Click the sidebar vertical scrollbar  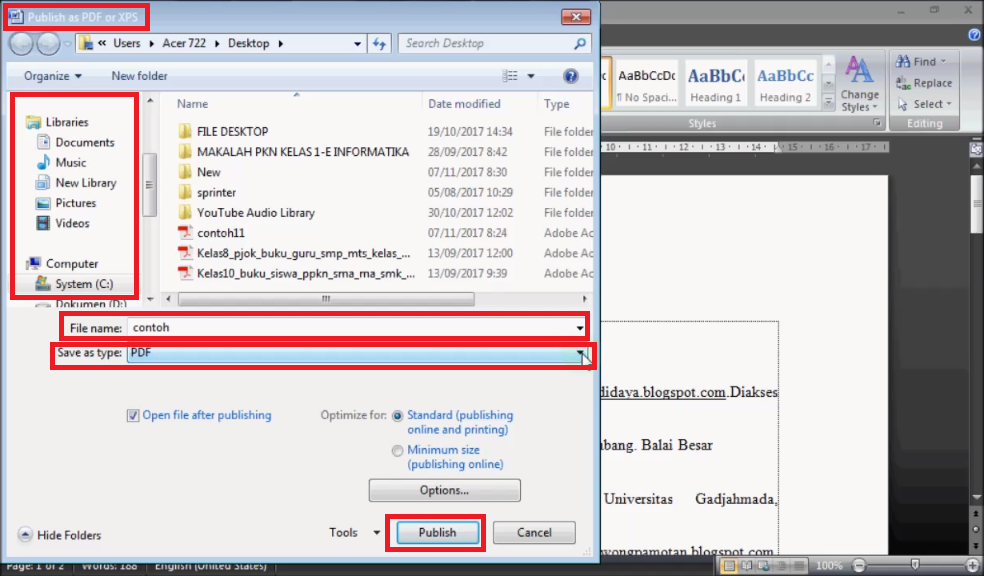(149, 185)
